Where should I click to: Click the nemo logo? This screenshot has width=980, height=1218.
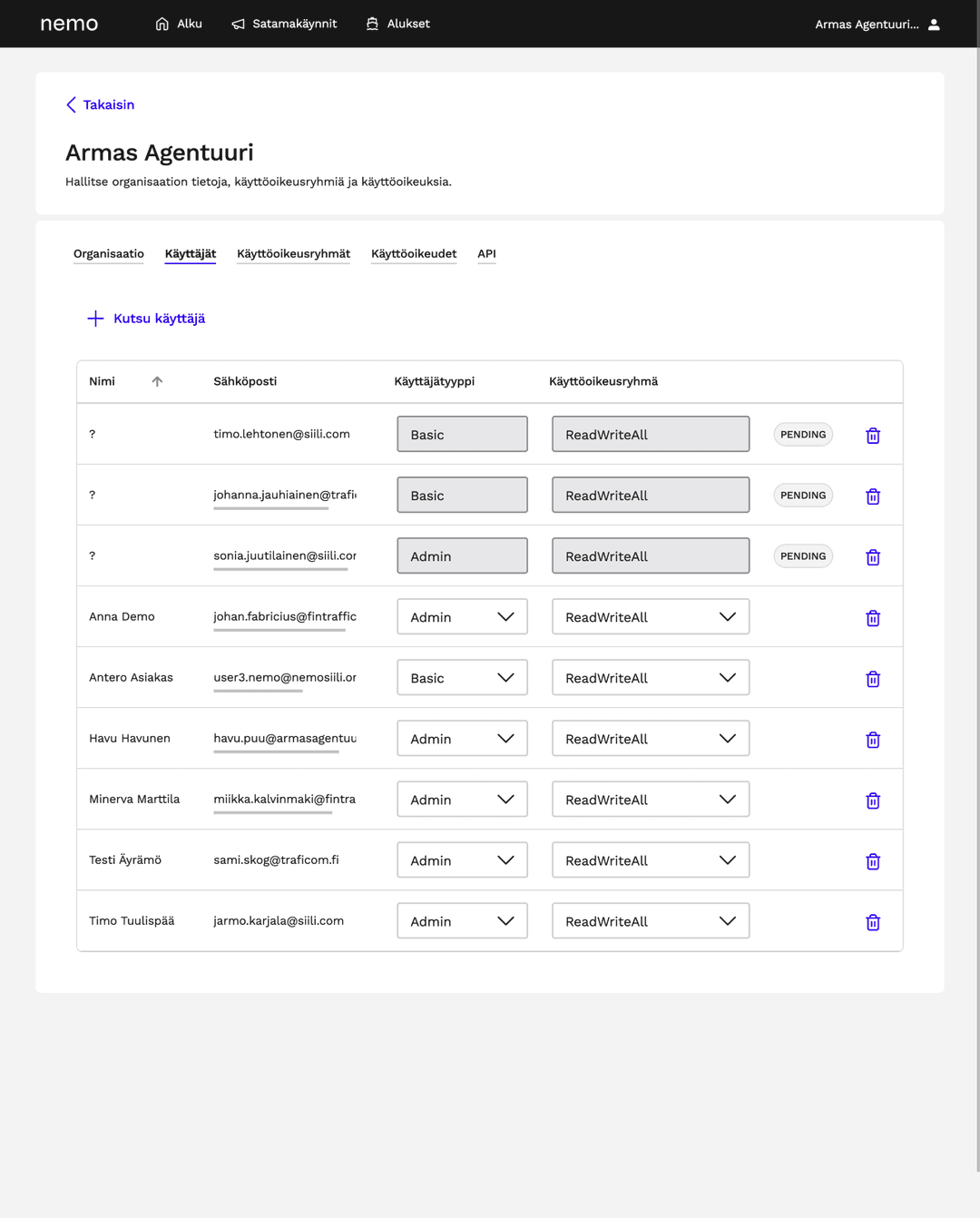pos(69,24)
